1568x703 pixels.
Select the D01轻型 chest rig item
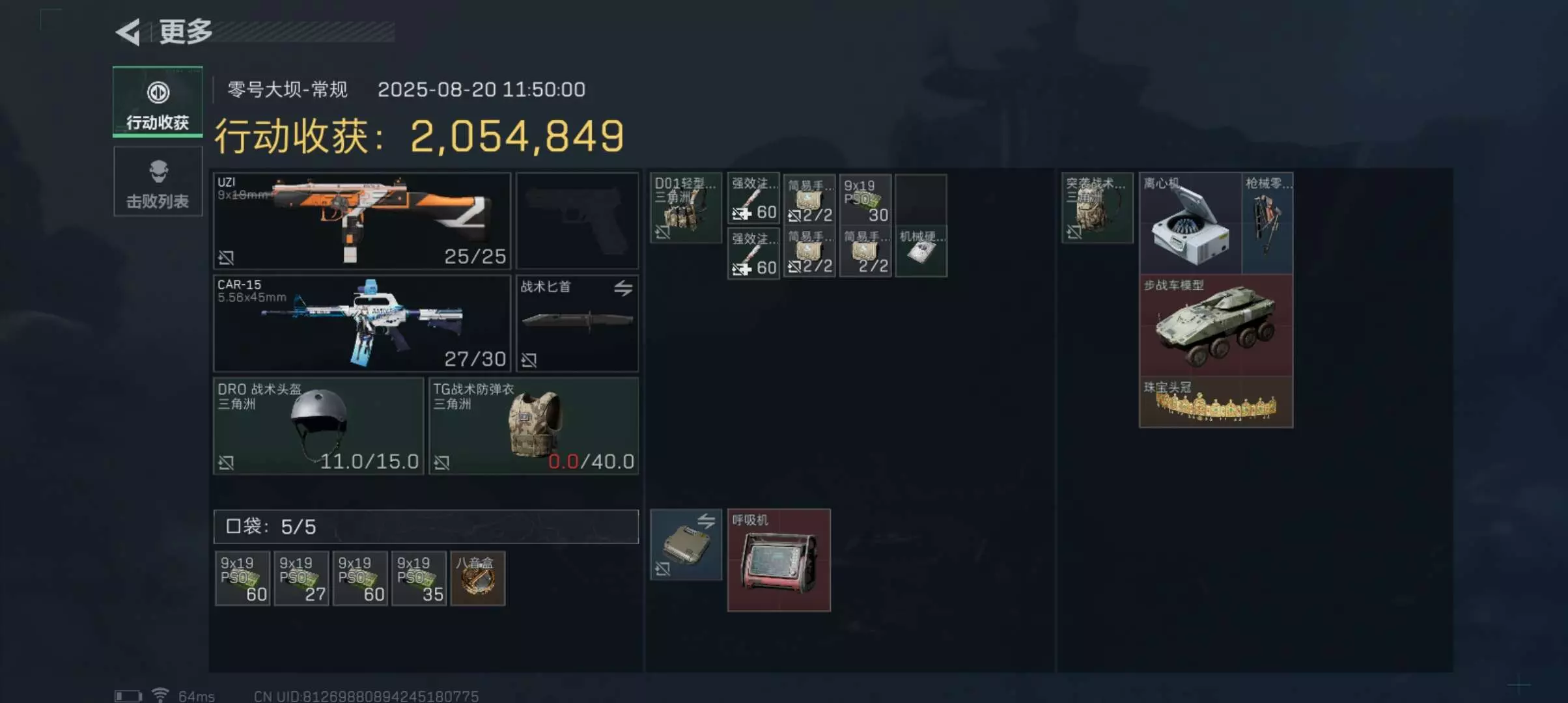coord(686,208)
